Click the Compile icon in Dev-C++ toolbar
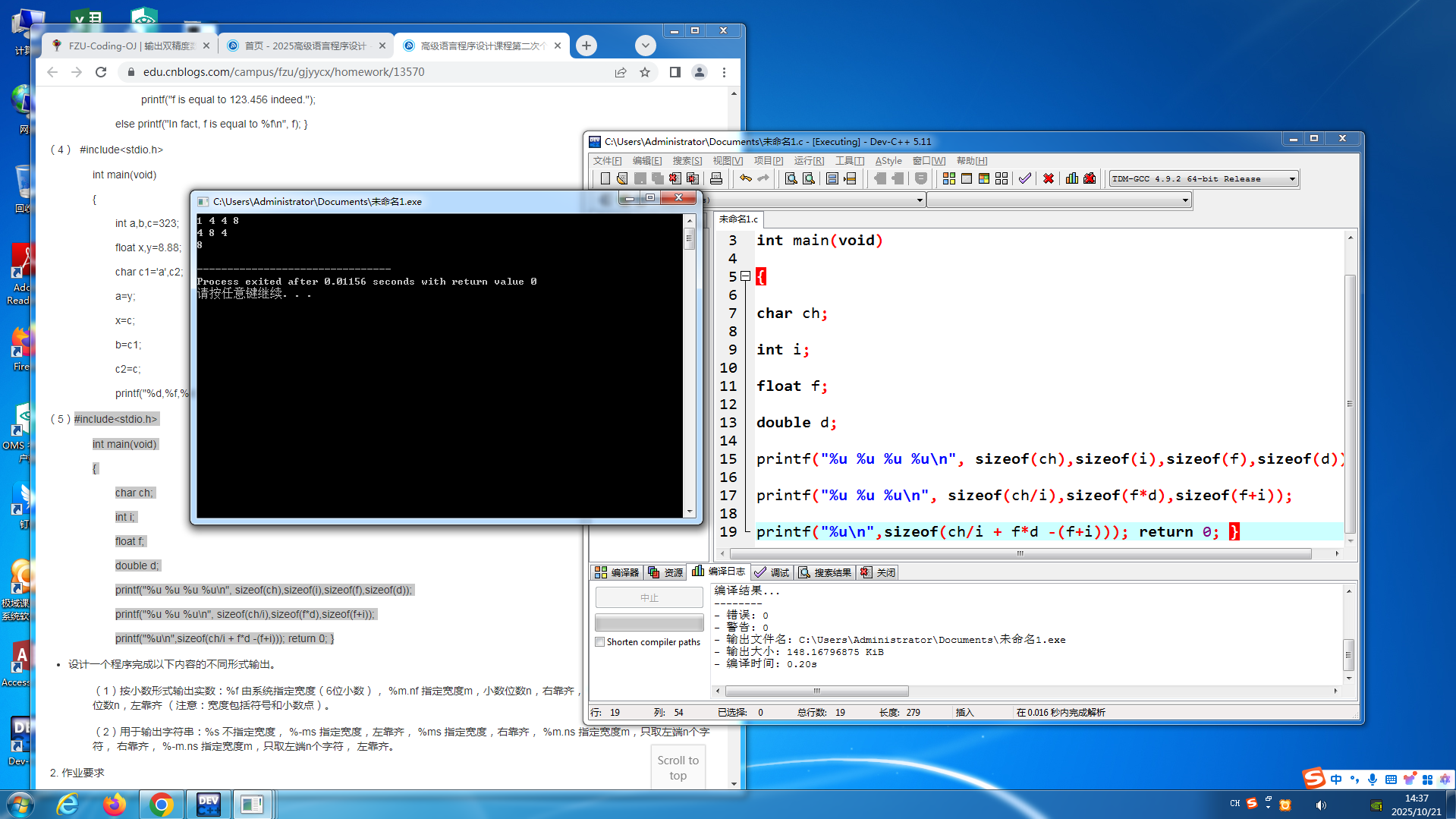This screenshot has width=1456, height=819. [x=949, y=178]
